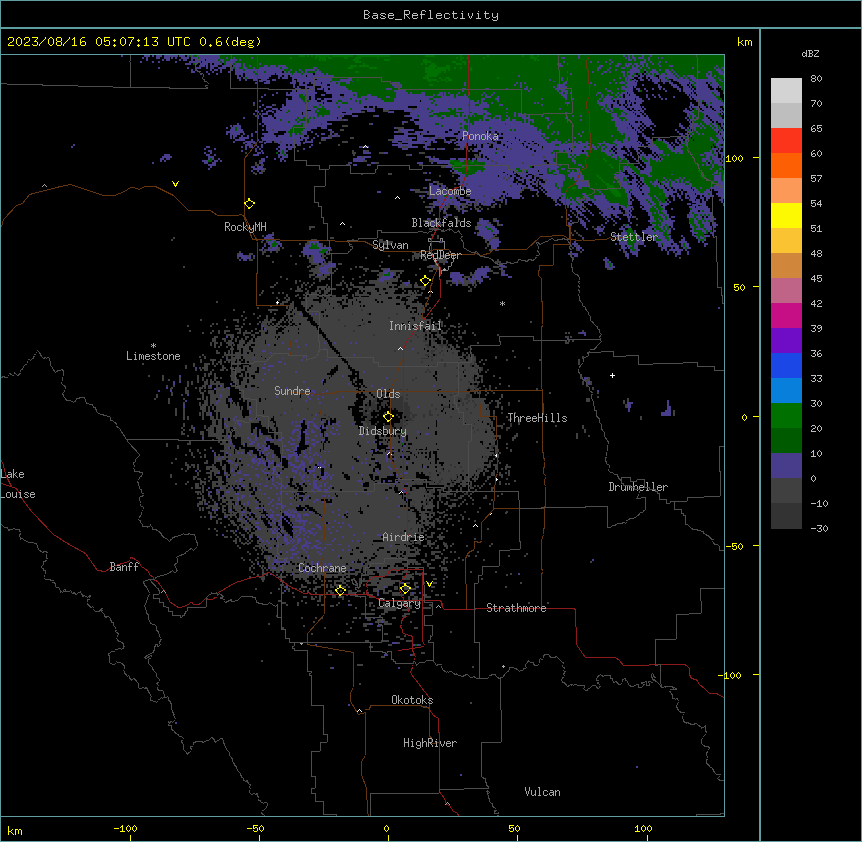Click the horizontal axis tick label 50
The image size is (862, 842).
(514, 828)
